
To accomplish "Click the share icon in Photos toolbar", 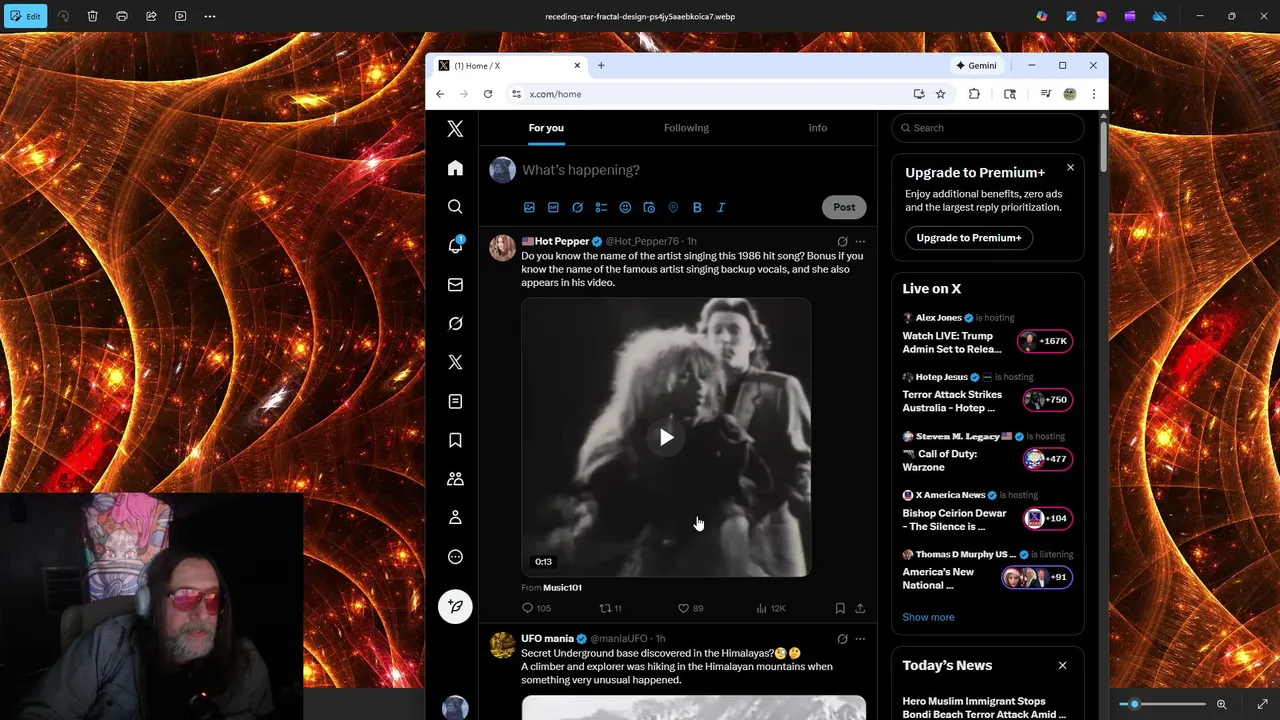I will (151, 16).
